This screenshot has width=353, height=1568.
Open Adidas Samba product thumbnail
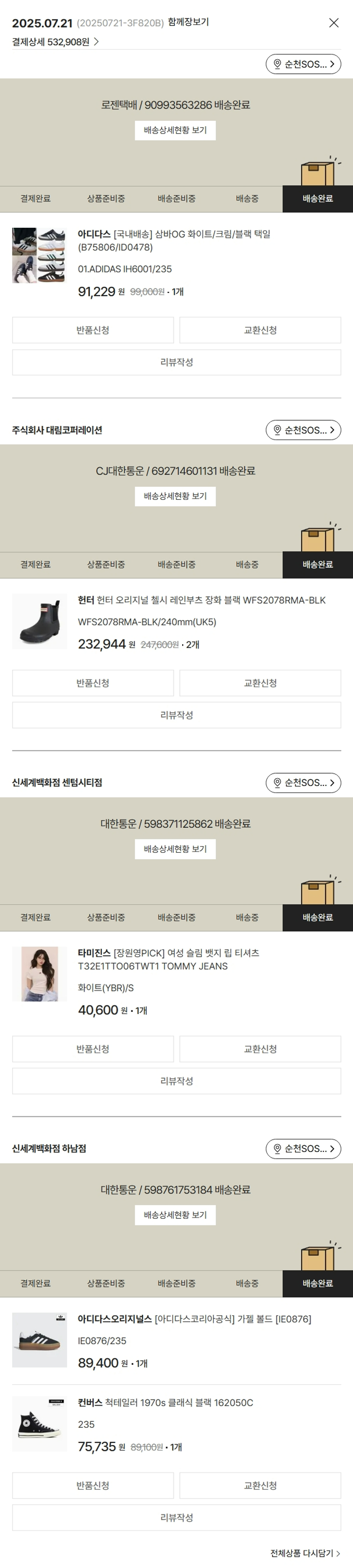tap(40, 256)
